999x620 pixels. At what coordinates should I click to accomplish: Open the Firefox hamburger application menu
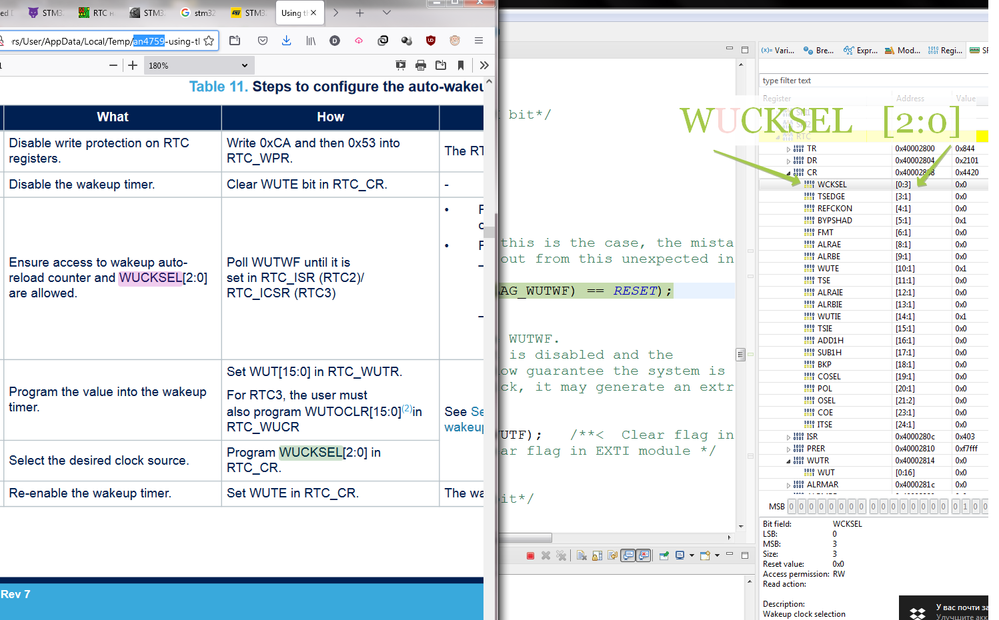(x=478, y=41)
